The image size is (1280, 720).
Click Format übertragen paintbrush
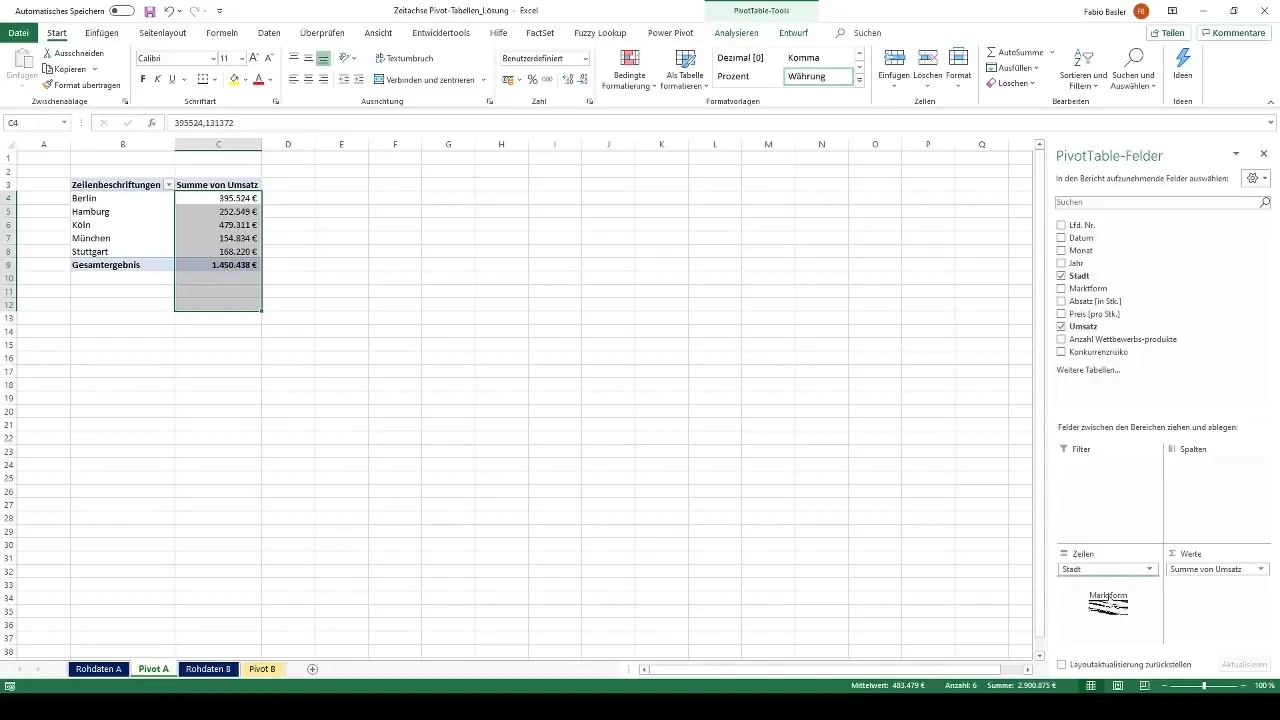pyautogui.click(x=47, y=85)
